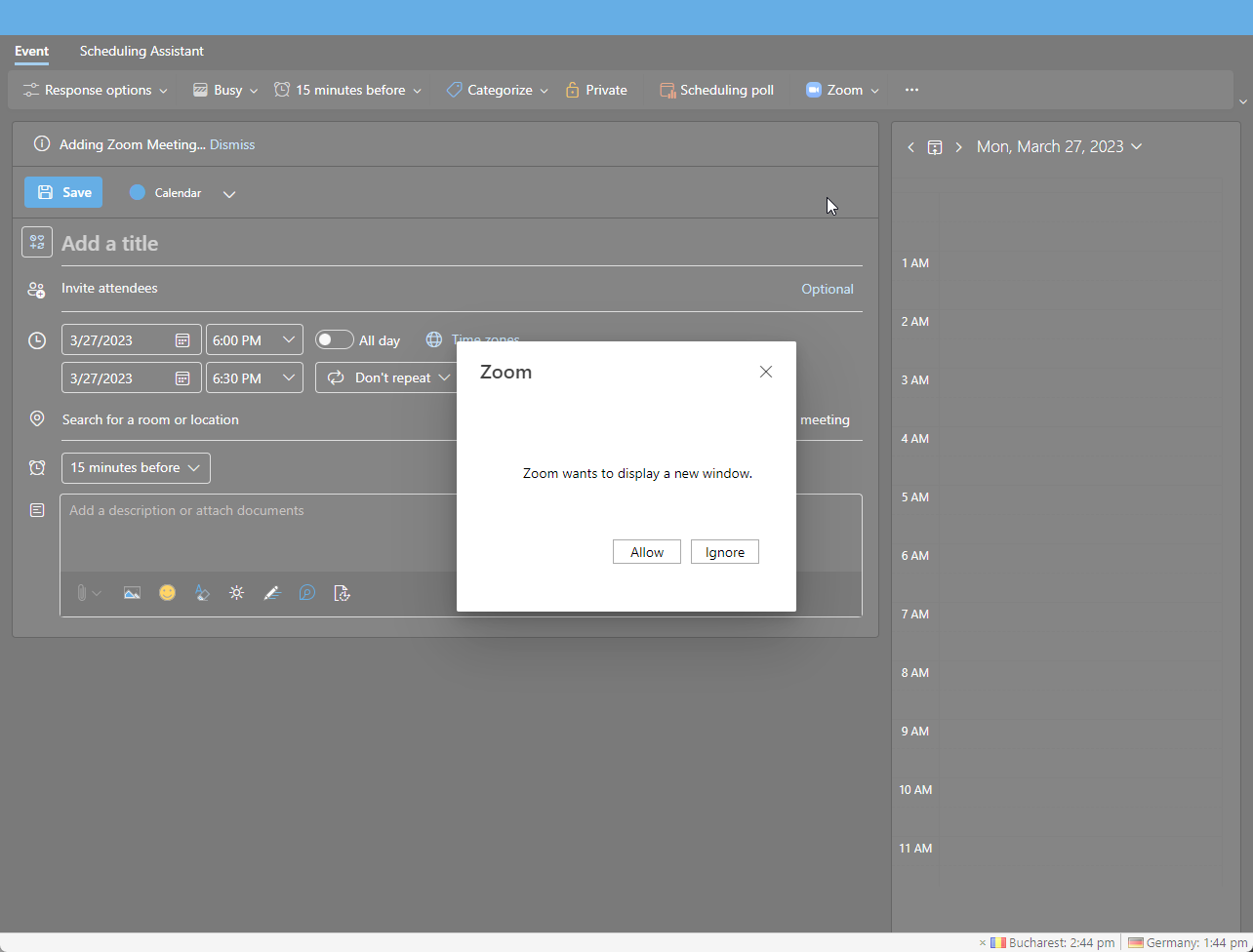The width and height of the screenshot is (1253, 952).
Task: Click the document with clock icon
Action: pyautogui.click(x=342, y=593)
